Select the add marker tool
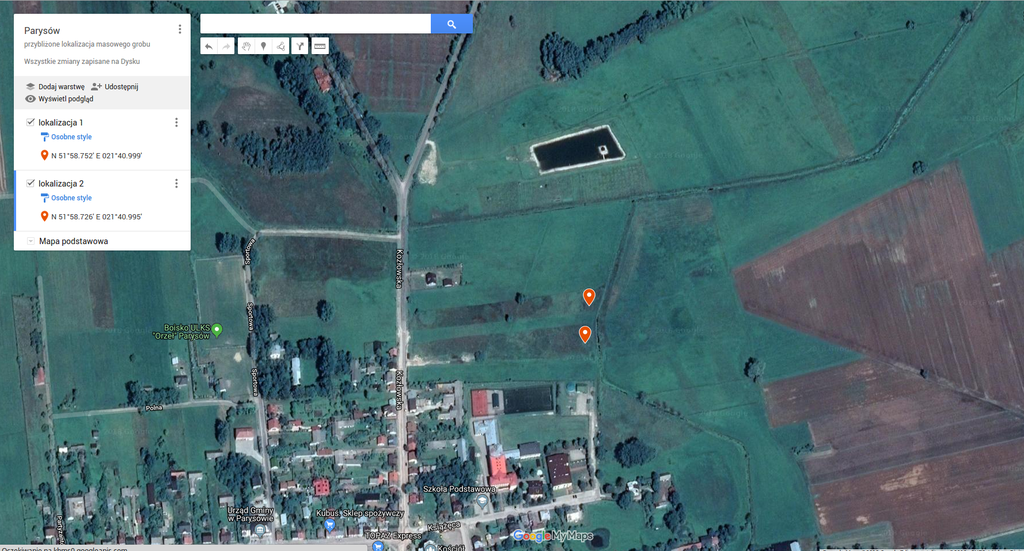 [x=263, y=46]
